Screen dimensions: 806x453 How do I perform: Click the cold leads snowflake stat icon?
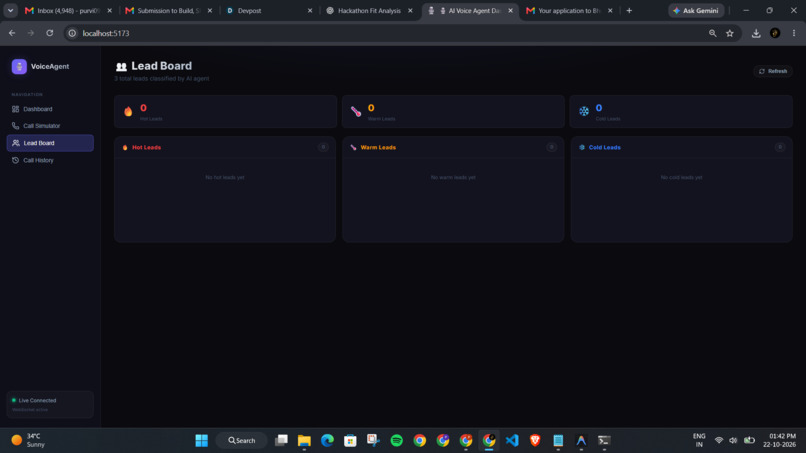(x=584, y=111)
